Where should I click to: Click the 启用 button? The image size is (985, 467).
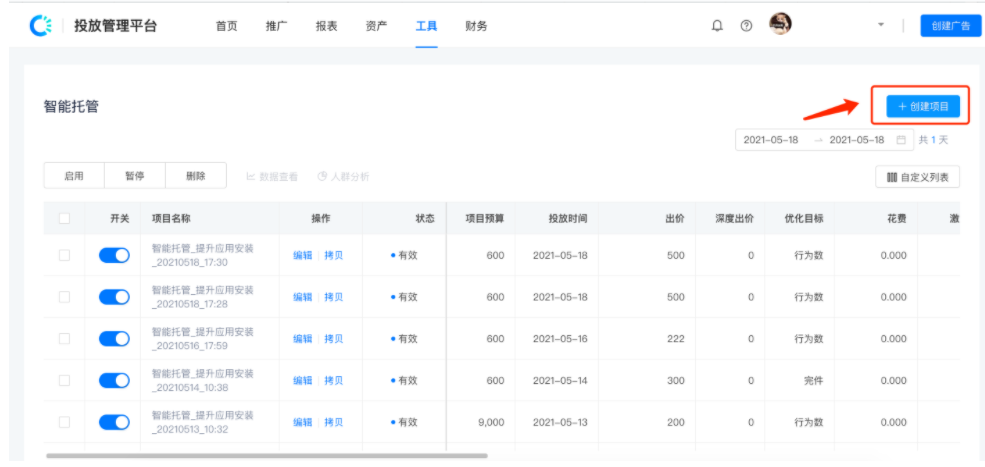[x=73, y=176]
